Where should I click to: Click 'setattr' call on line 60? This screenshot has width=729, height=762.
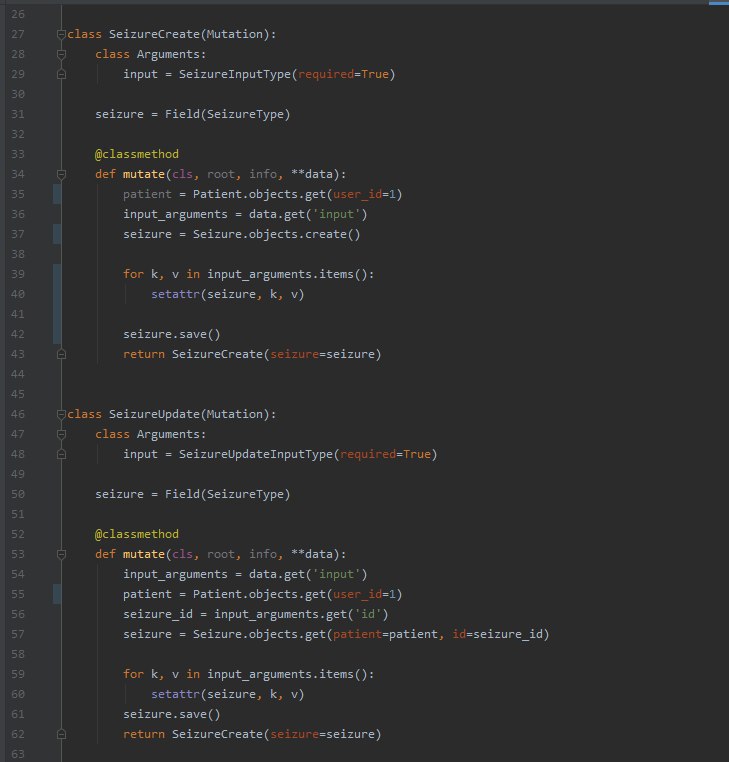click(x=175, y=694)
